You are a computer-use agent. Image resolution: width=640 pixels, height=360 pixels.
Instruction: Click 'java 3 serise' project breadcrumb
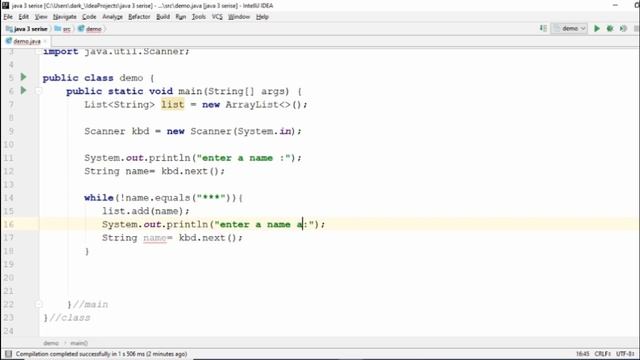pyautogui.click(x=27, y=29)
